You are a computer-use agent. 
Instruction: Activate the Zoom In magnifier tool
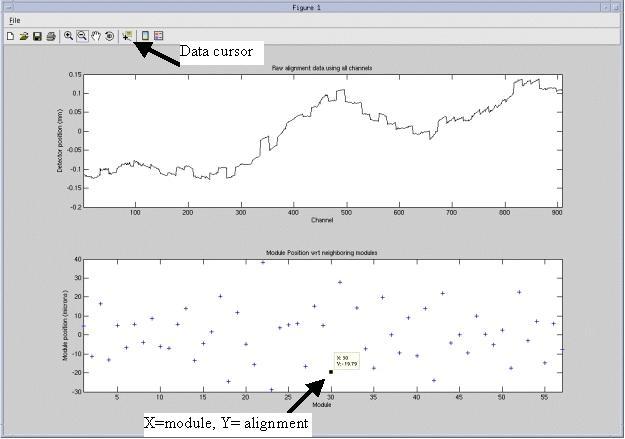point(69,36)
